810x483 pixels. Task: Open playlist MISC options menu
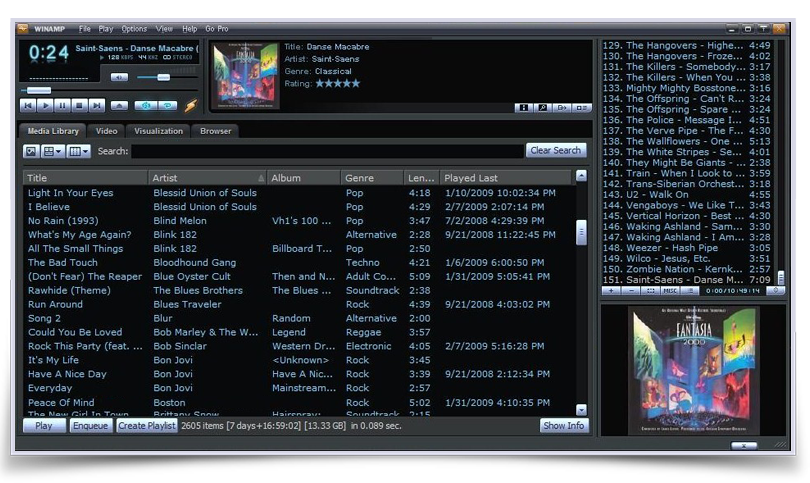(671, 291)
